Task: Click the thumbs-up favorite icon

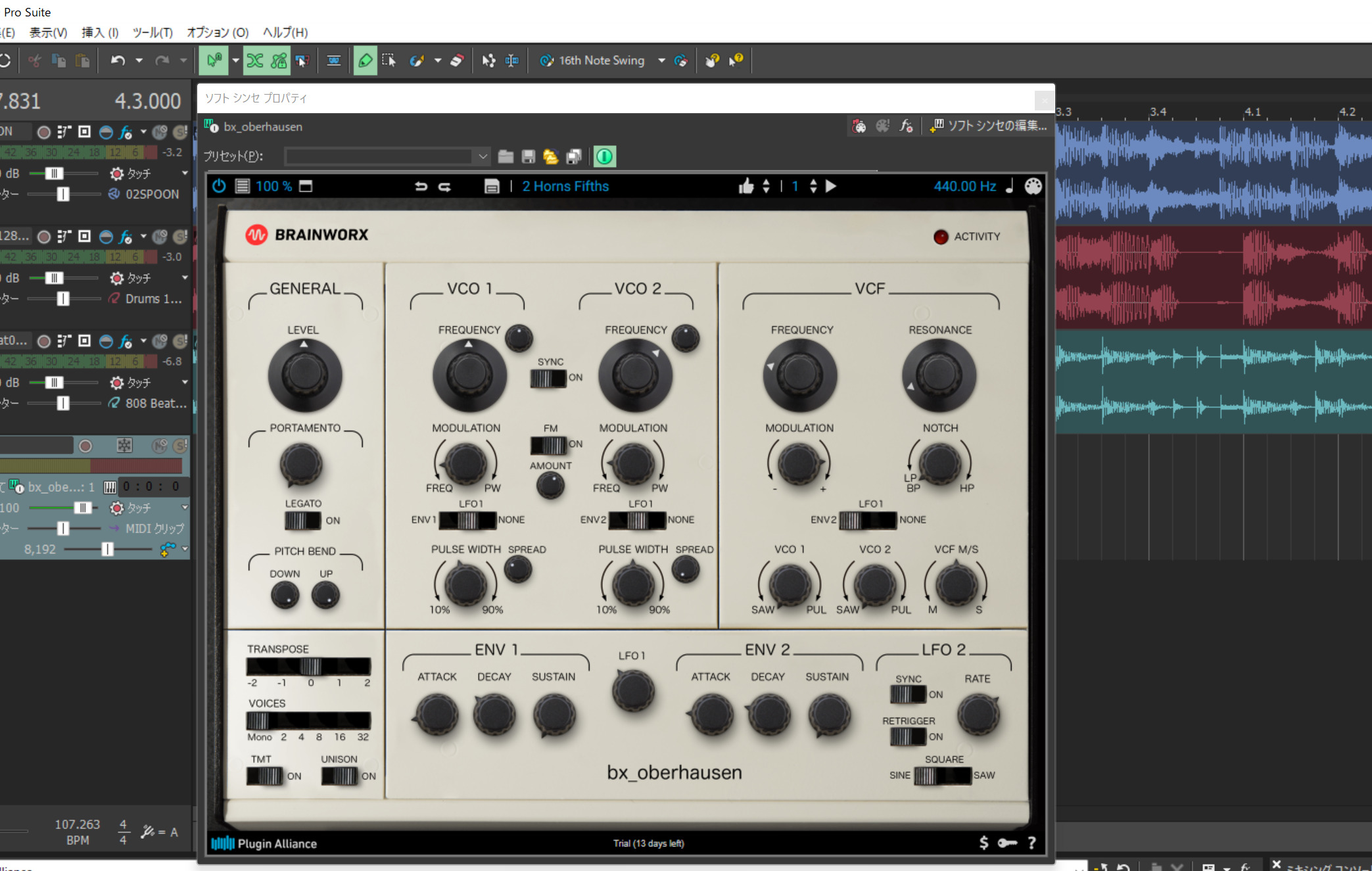Action: 746,186
